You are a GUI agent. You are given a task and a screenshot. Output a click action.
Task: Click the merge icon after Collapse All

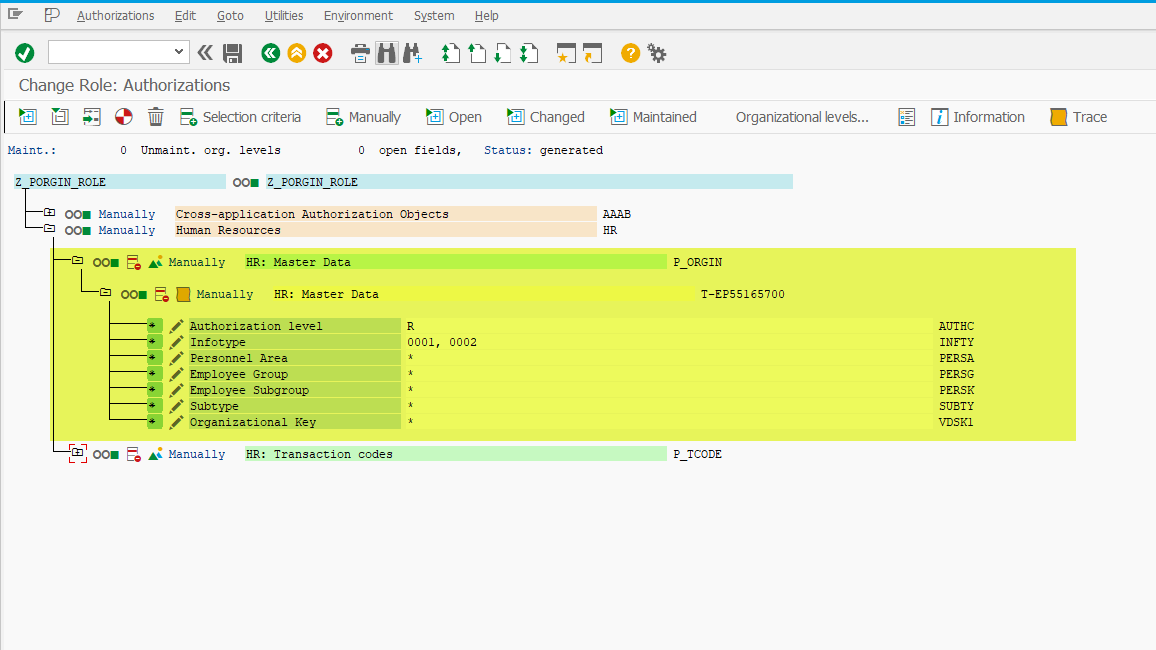click(x=91, y=116)
